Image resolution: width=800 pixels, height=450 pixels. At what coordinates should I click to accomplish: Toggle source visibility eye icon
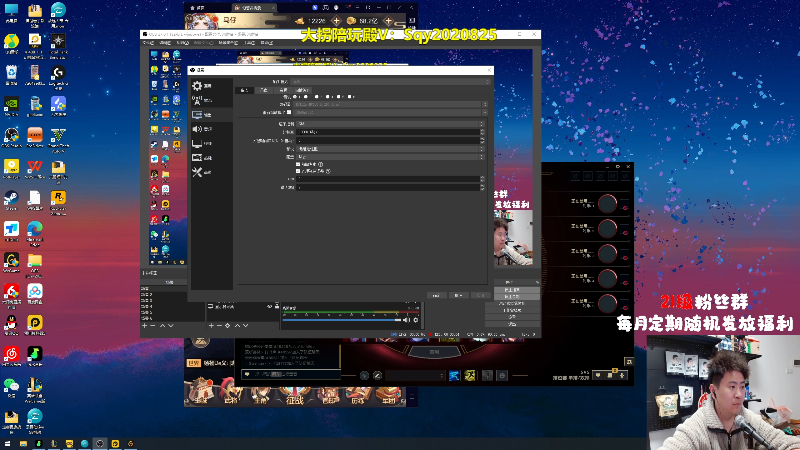tap(269, 307)
